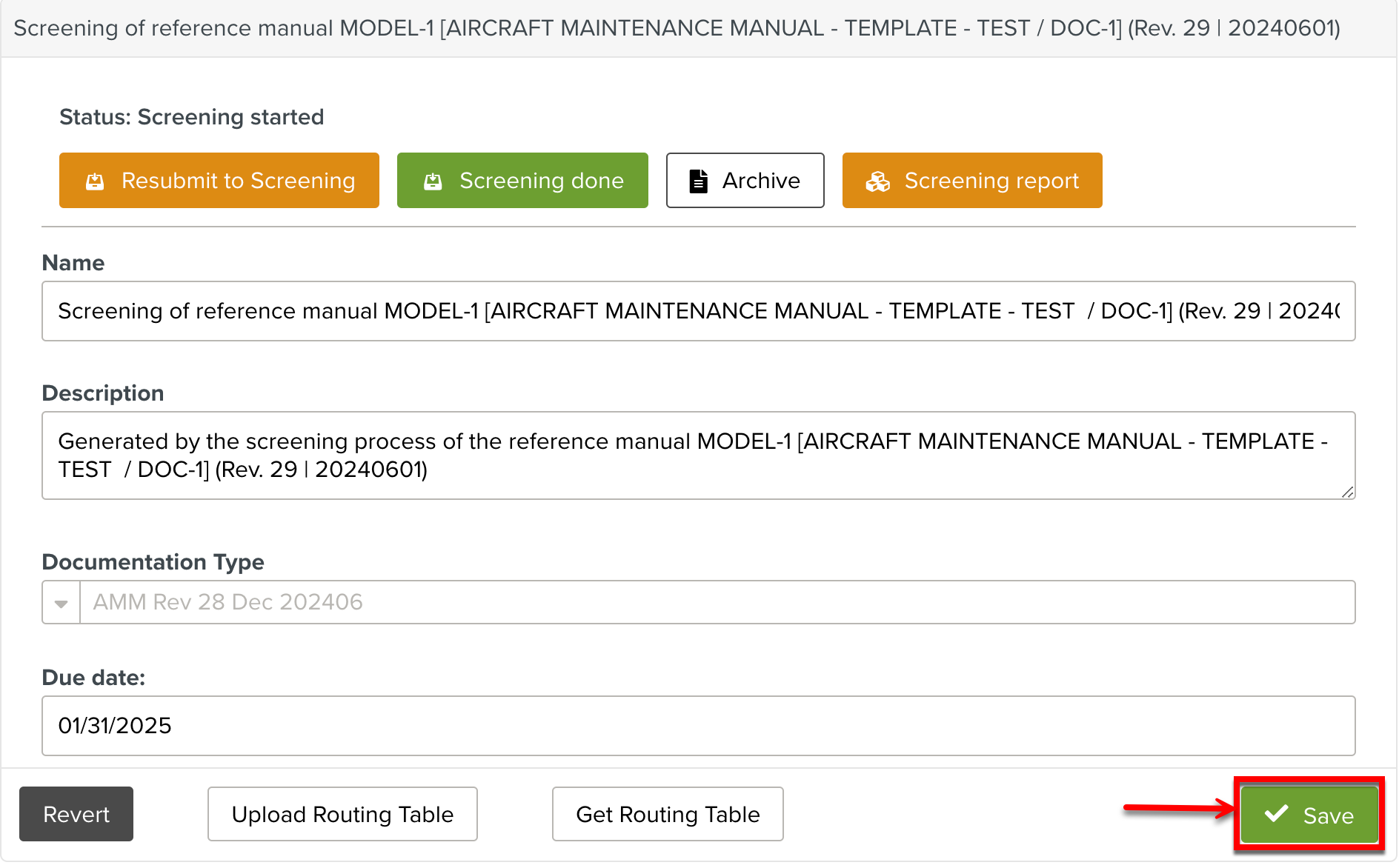Click the Documentation Type label
Viewport: 1399px width, 868px height.
[x=153, y=562]
